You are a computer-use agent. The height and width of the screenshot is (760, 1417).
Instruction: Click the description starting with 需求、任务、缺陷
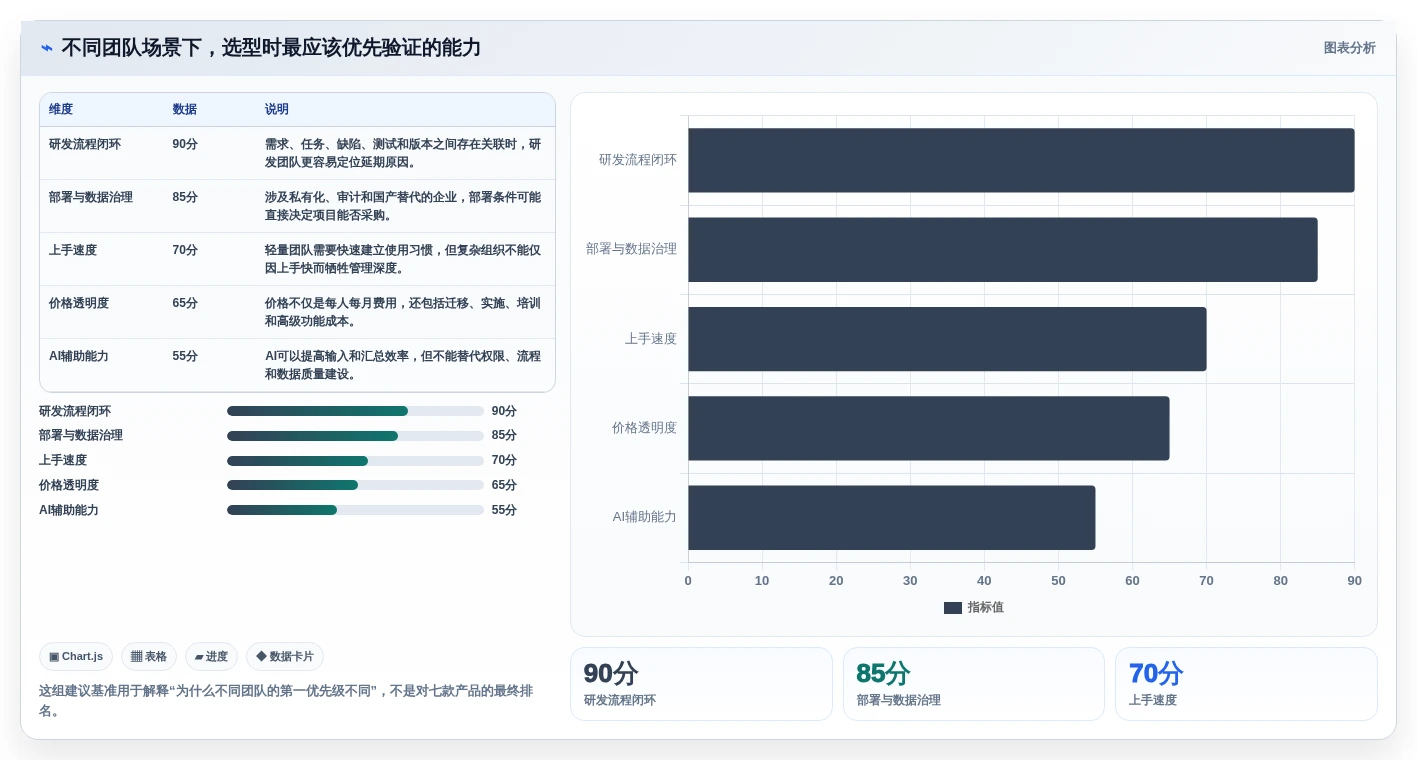pos(403,153)
